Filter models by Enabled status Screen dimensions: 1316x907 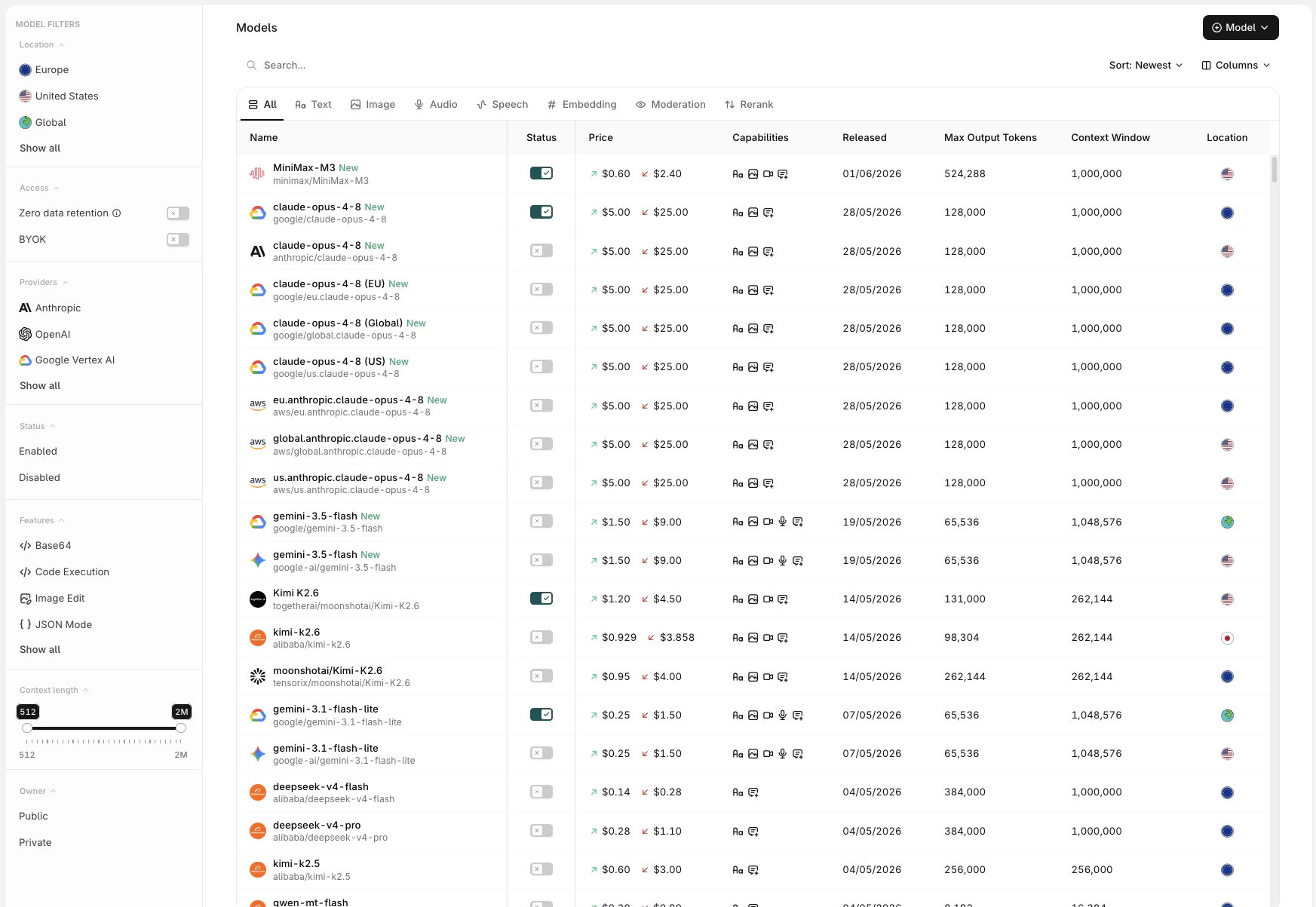tap(38, 452)
